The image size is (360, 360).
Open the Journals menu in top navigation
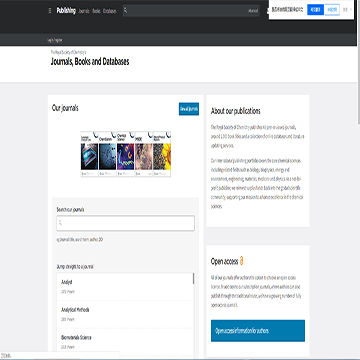tap(84, 11)
